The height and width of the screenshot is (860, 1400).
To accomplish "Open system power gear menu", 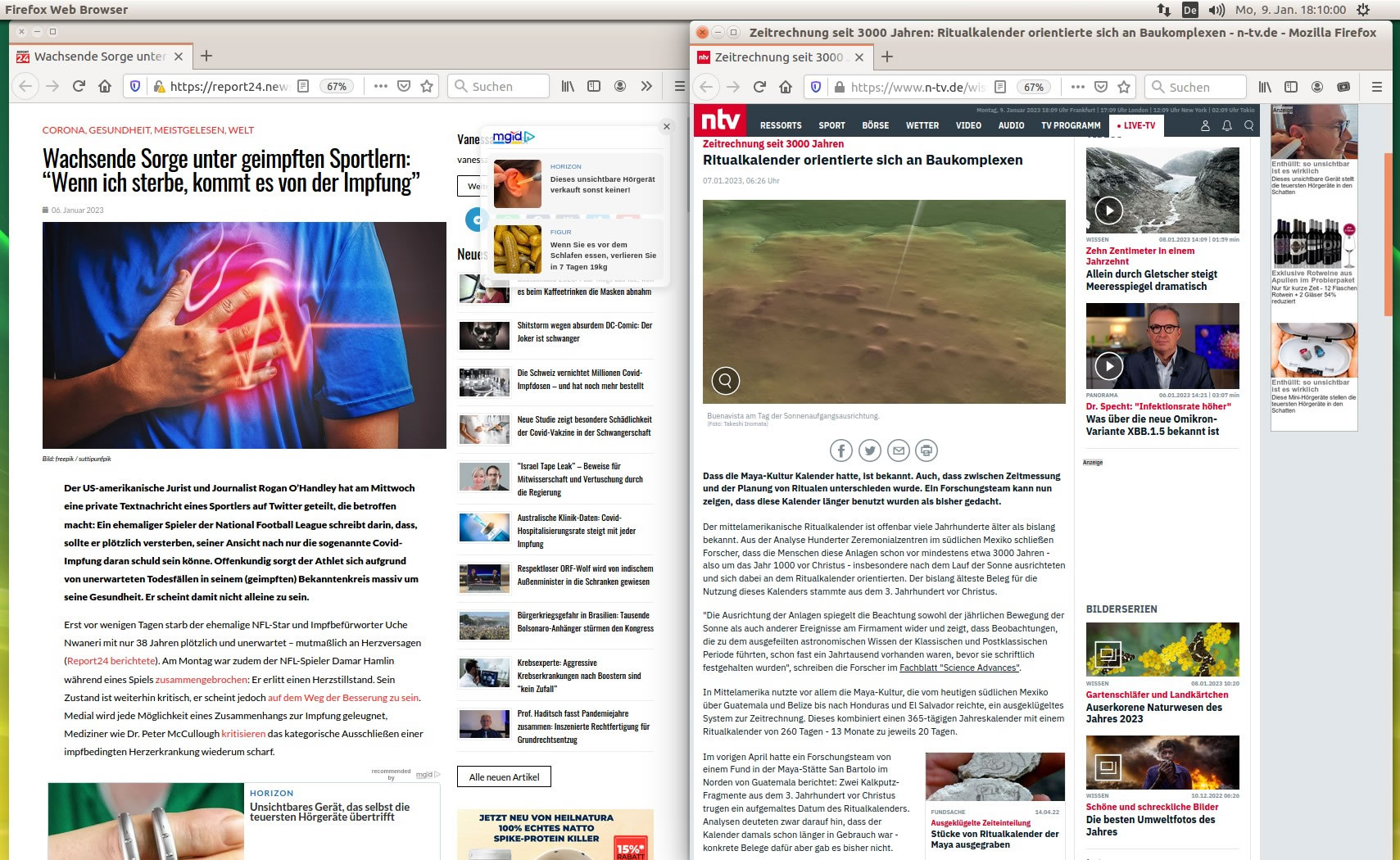I will pyautogui.click(x=1363, y=10).
